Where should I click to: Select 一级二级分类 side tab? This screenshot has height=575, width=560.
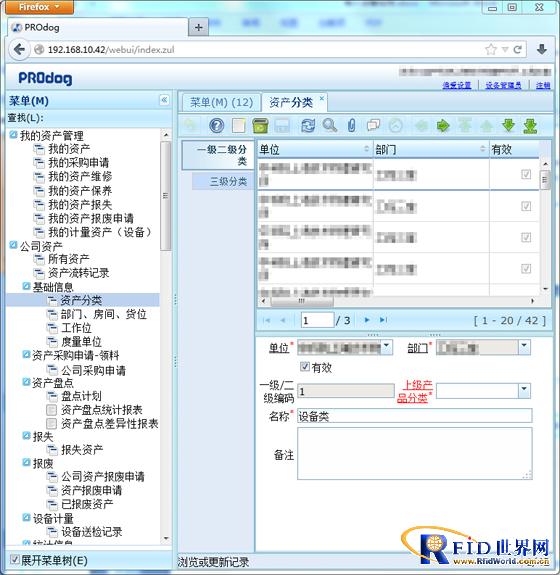218,155
